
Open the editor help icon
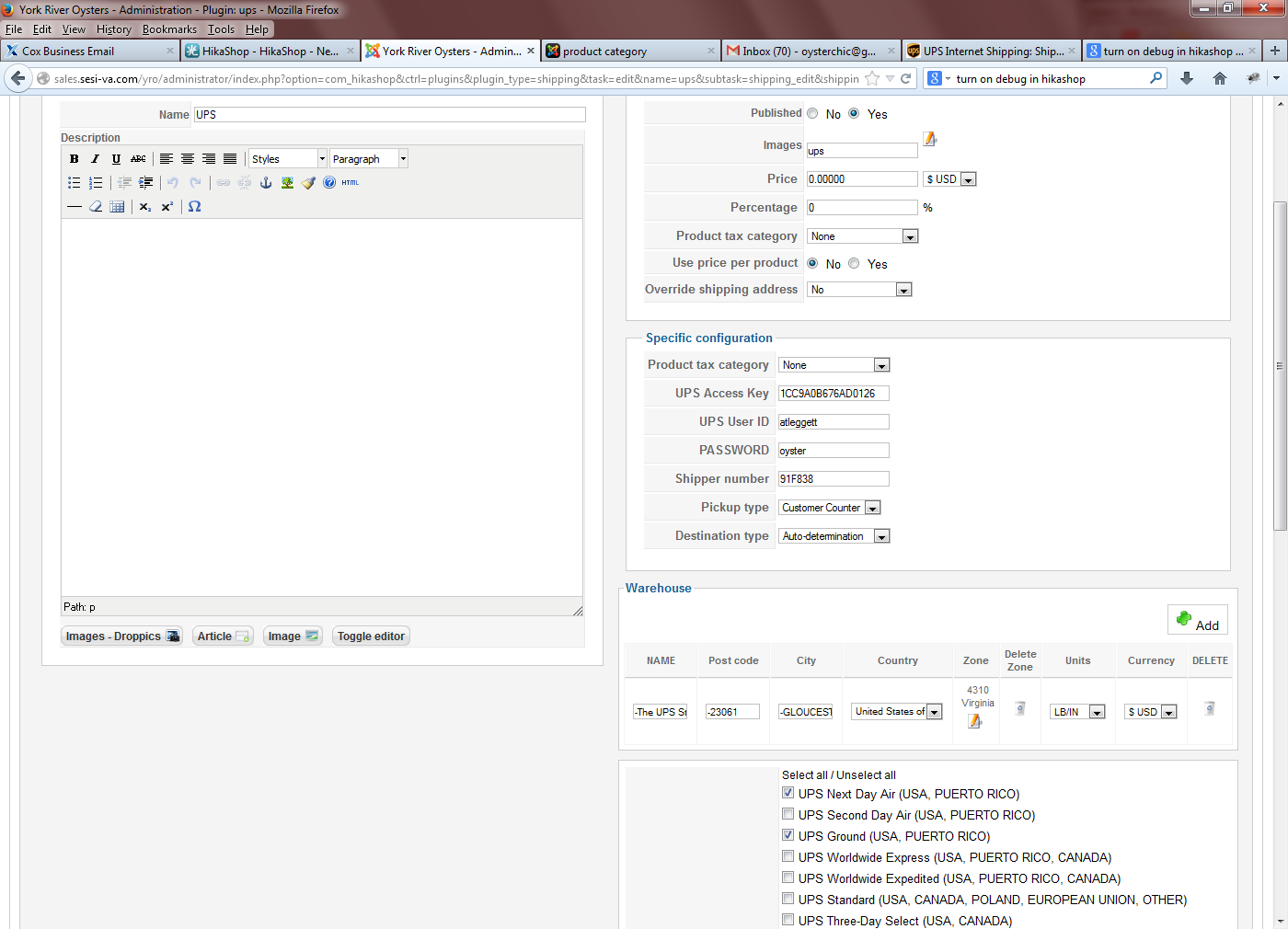(x=329, y=183)
